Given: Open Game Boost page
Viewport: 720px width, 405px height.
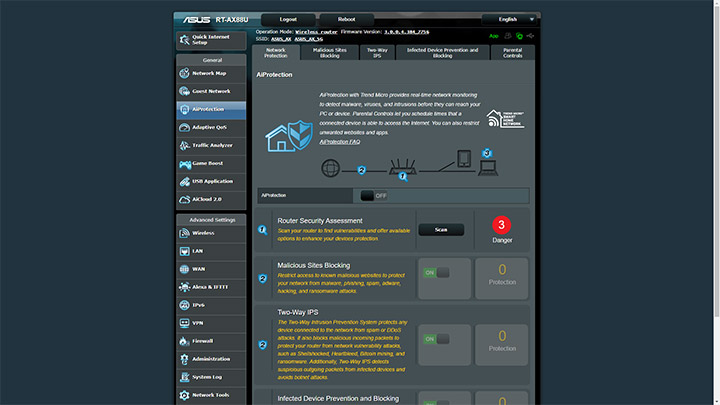Looking at the screenshot, I should (211, 163).
